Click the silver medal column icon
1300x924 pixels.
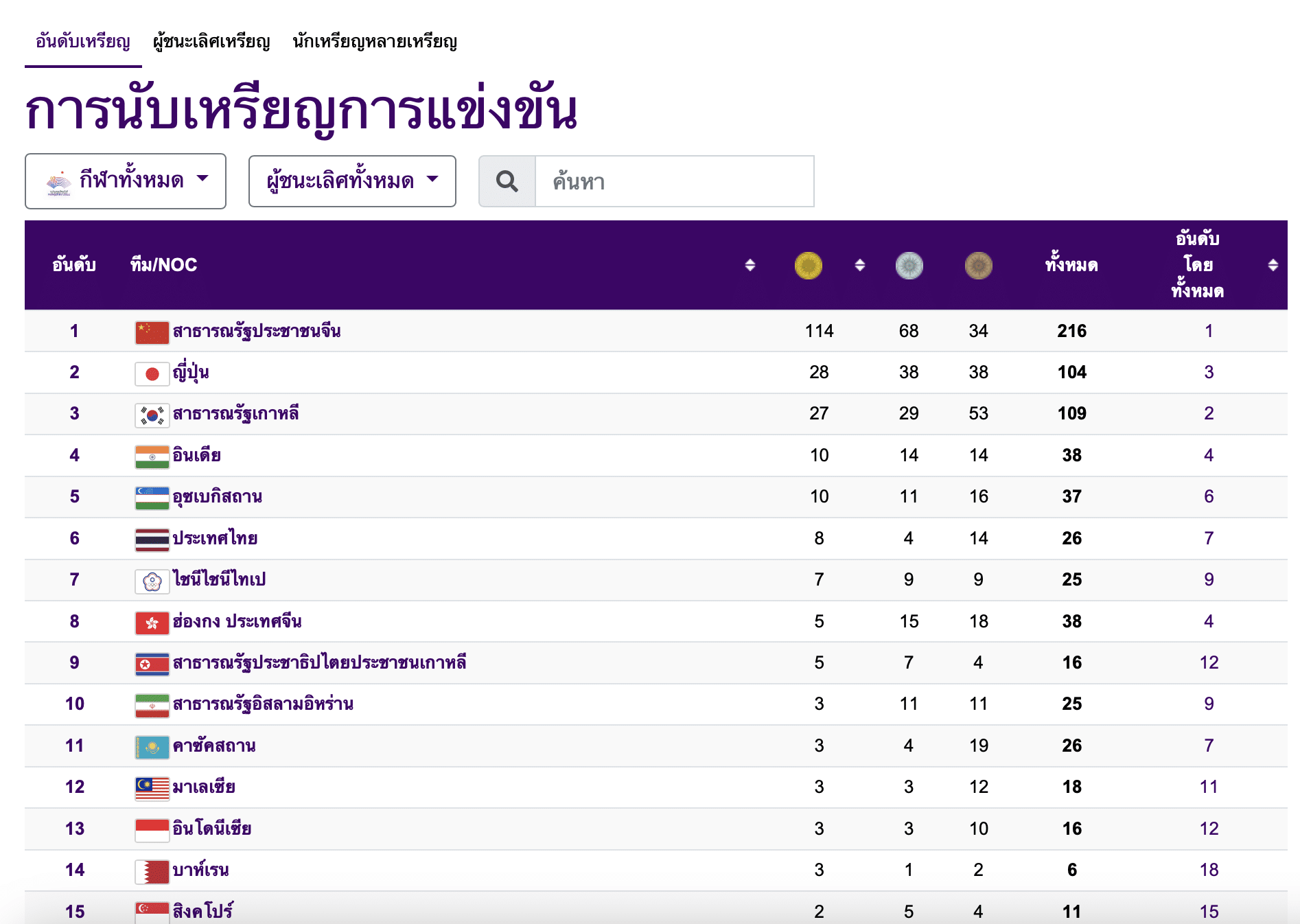[x=909, y=266]
